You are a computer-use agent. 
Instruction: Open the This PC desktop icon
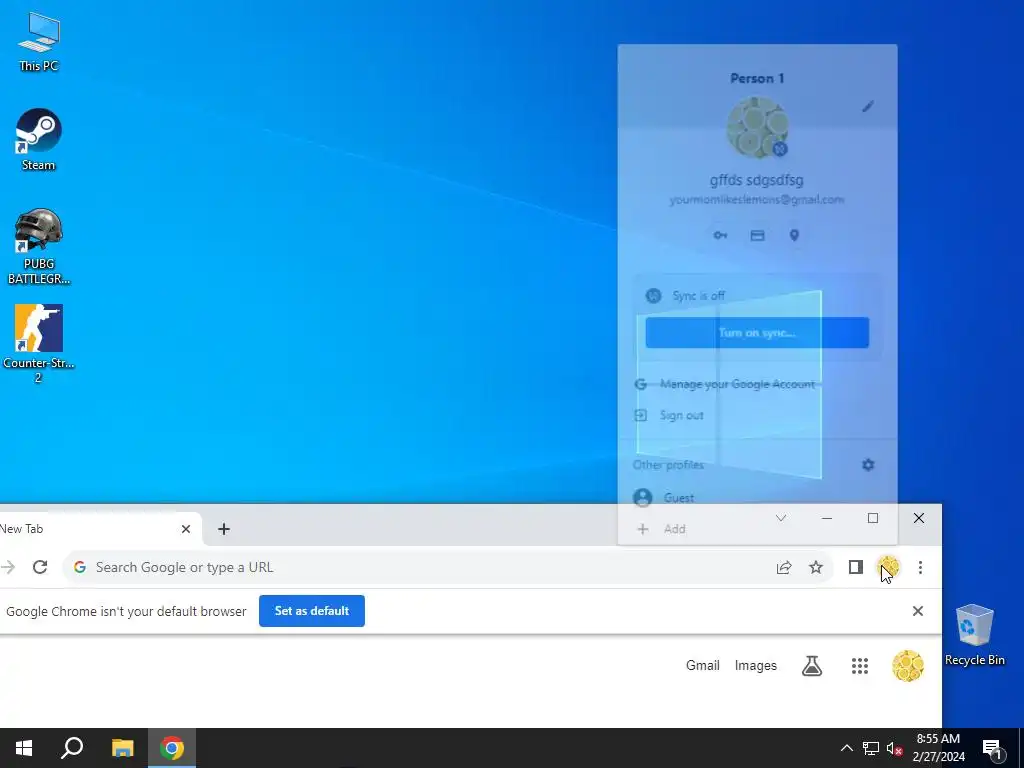[x=39, y=40]
